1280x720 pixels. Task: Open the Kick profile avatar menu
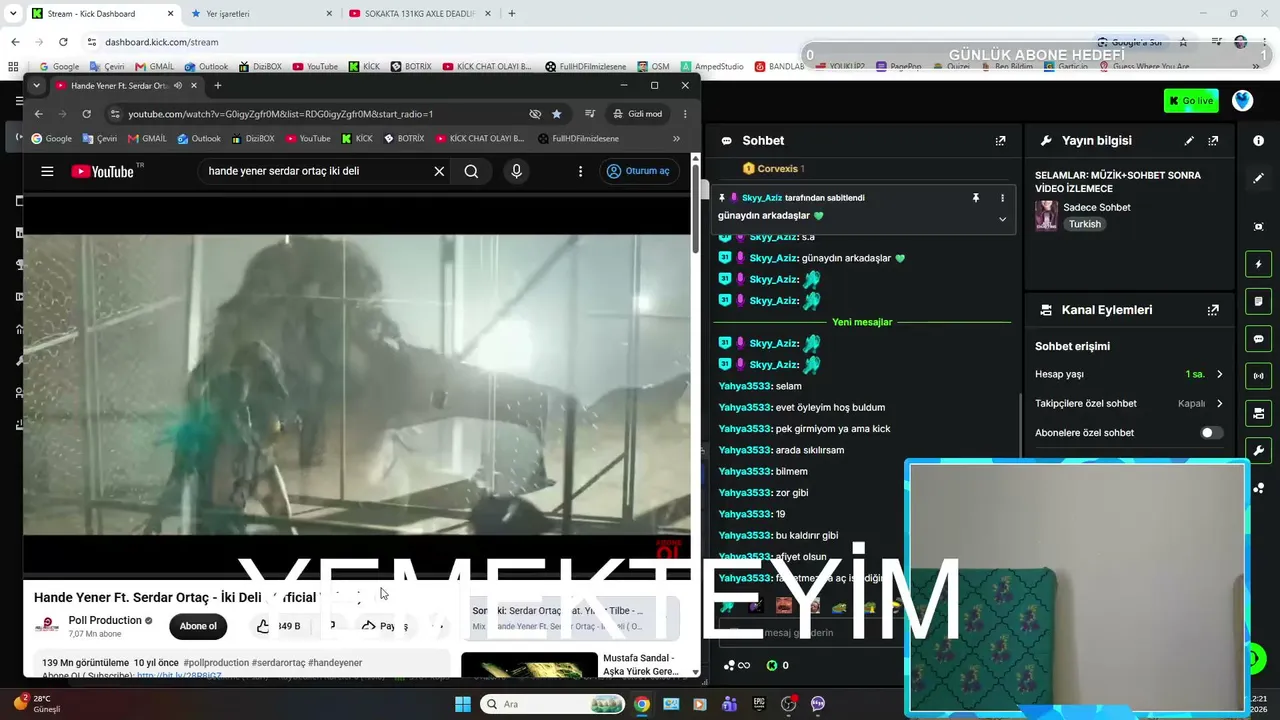pyautogui.click(x=1242, y=101)
